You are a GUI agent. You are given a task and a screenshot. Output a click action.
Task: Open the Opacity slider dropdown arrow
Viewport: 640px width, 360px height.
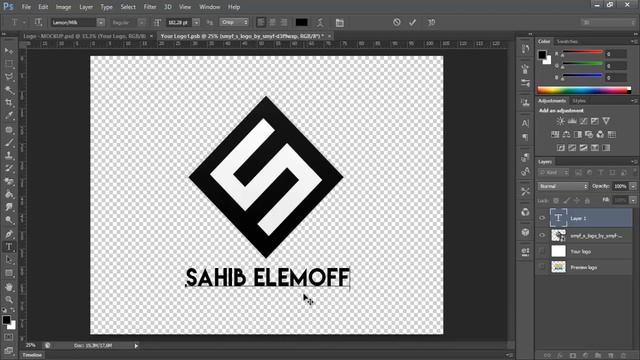tap(633, 186)
